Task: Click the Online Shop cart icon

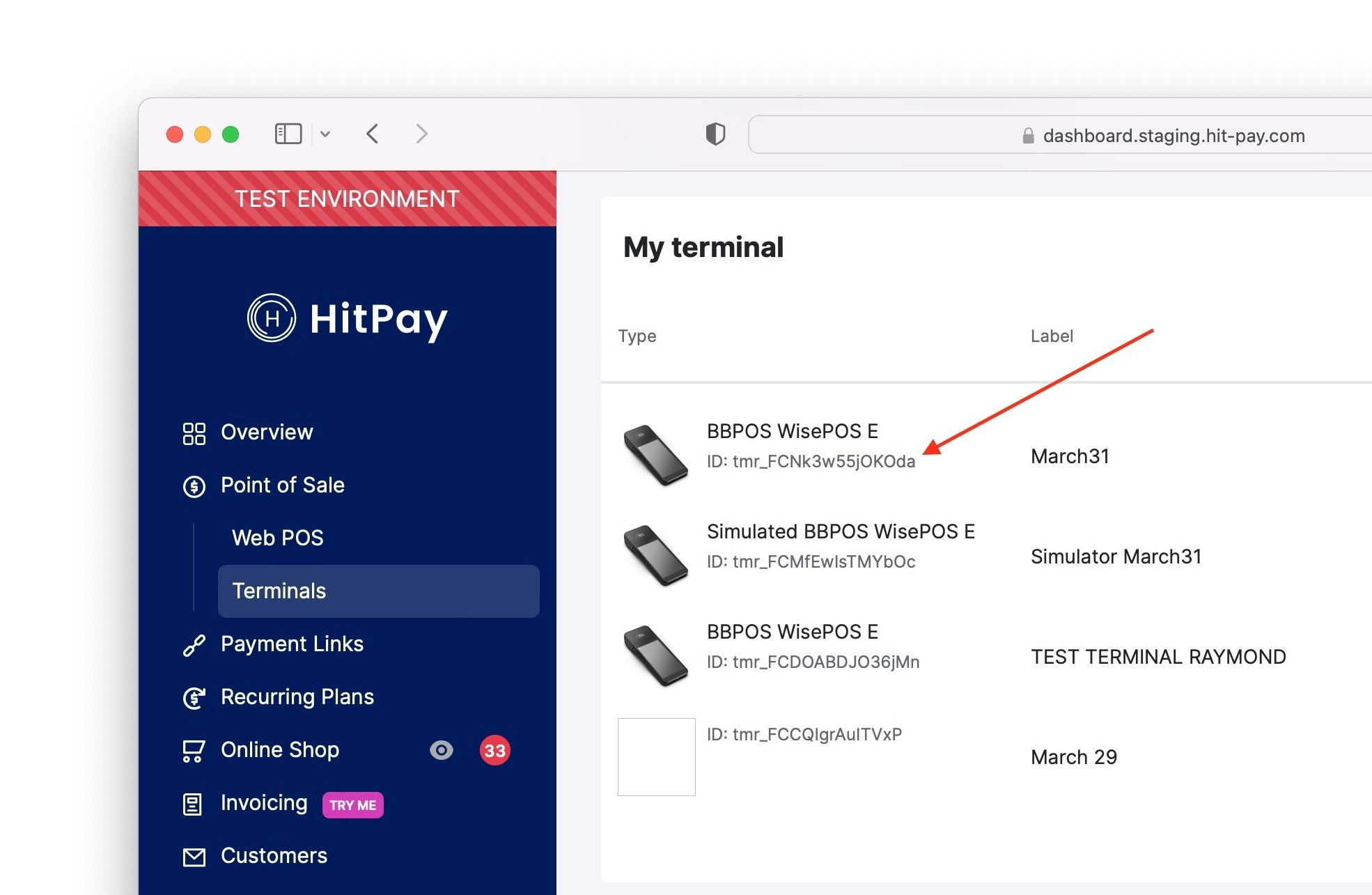Action: (x=193, y=751)
